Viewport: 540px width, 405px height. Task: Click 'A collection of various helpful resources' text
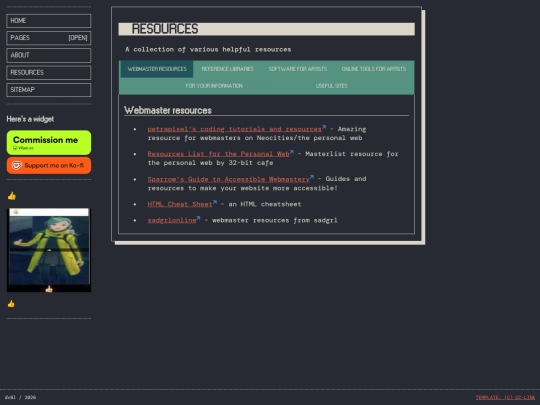click(x=208, y=50)
